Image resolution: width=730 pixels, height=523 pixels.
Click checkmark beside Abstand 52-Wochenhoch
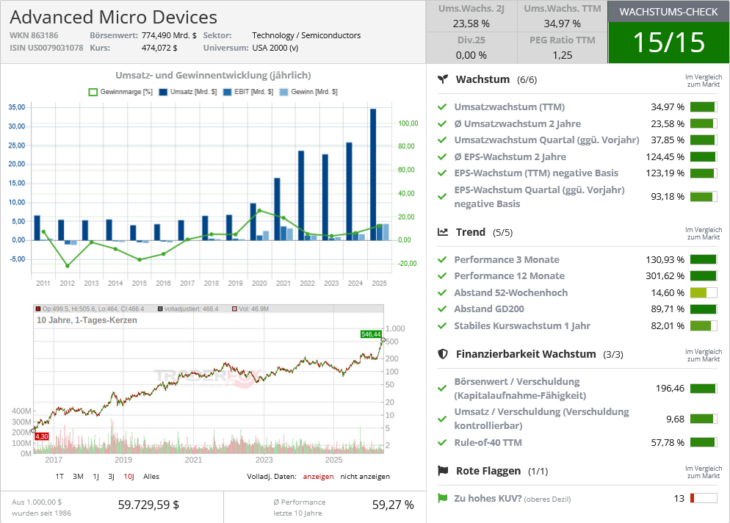pyautogui.click(x=442, y=293)
